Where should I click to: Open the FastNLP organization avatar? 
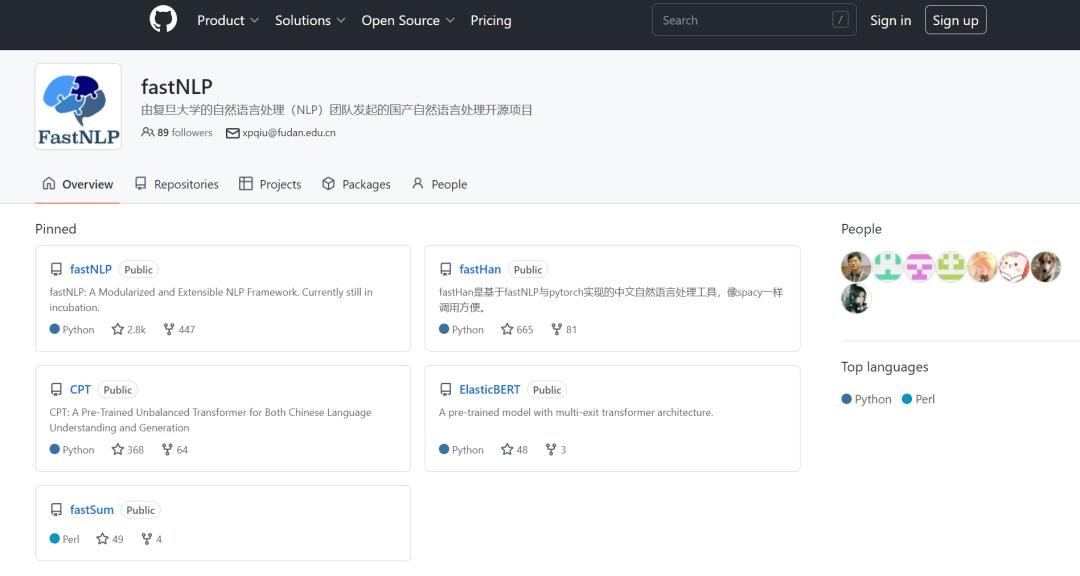point(78,107)
